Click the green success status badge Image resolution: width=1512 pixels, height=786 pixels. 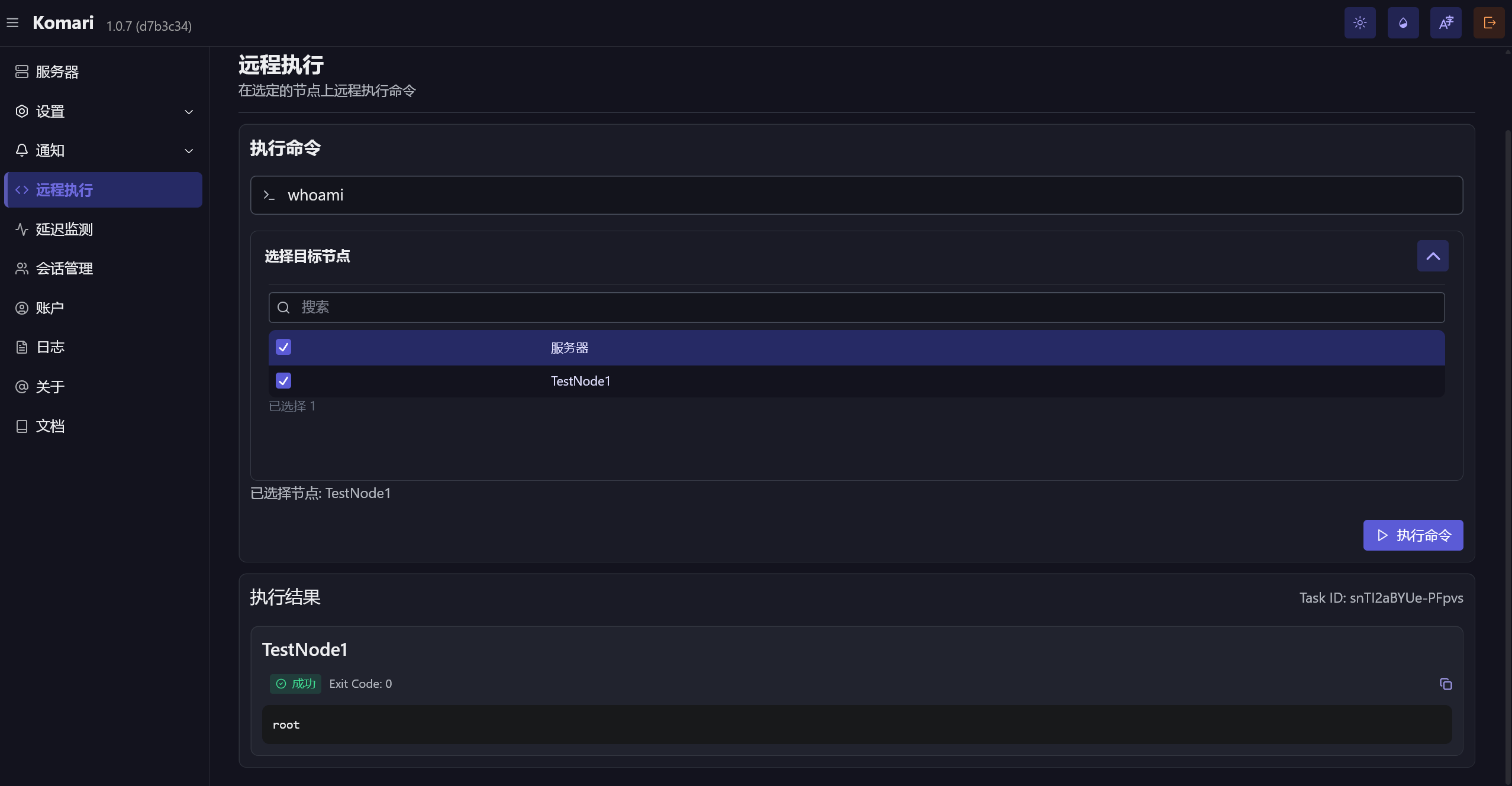295,684
